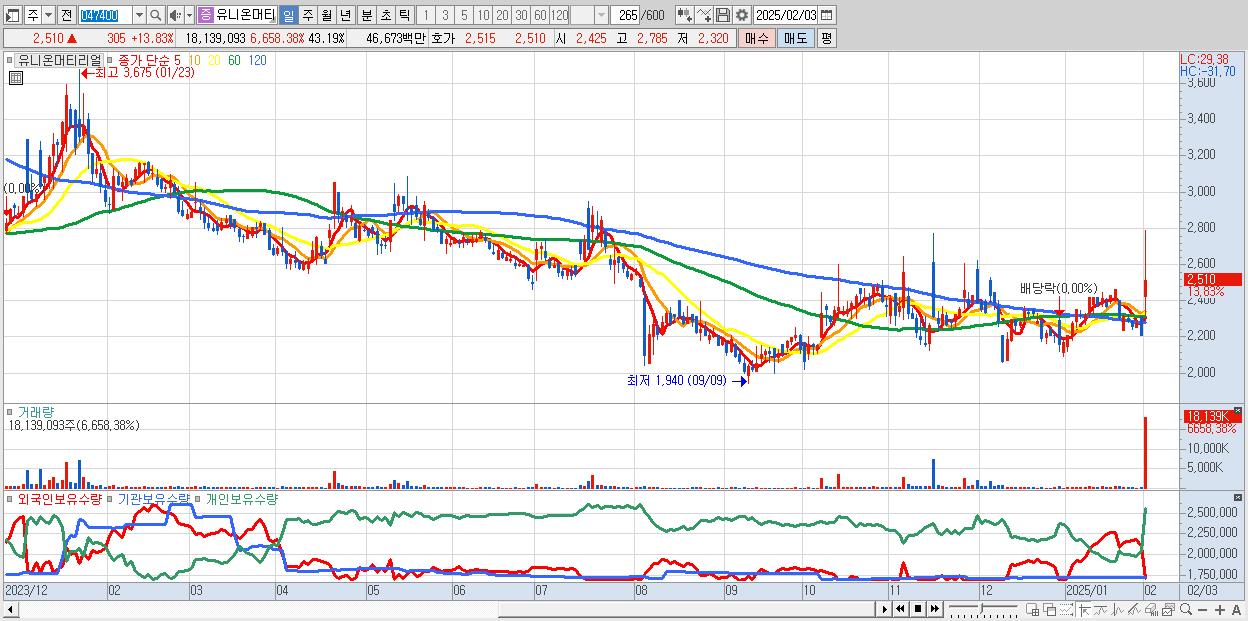
Task: Click the magnifier zoom icon at bottom-right
Action: click(x=1186, y=609)
